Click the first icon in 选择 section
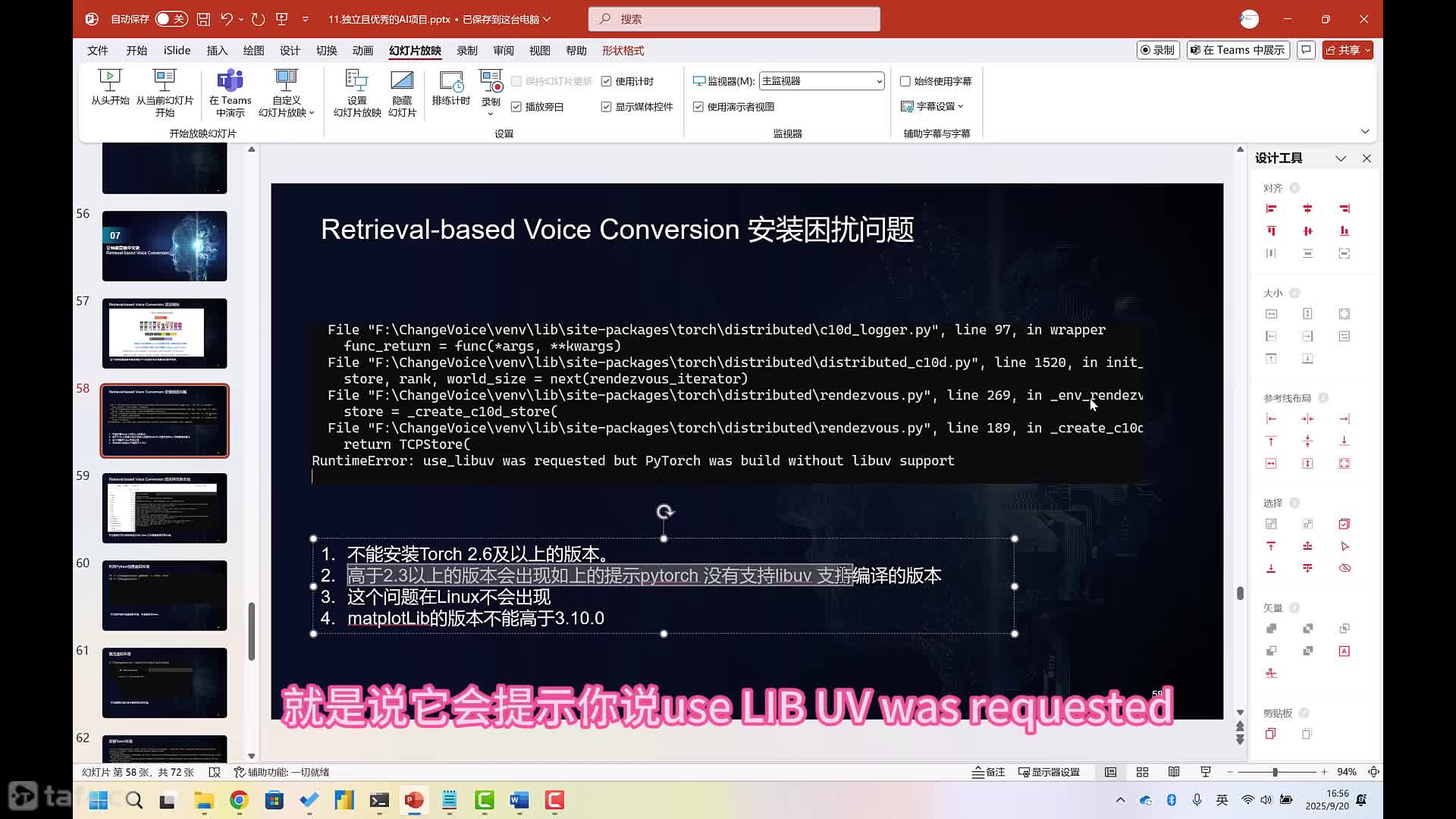 click(x=1272, y=524)
